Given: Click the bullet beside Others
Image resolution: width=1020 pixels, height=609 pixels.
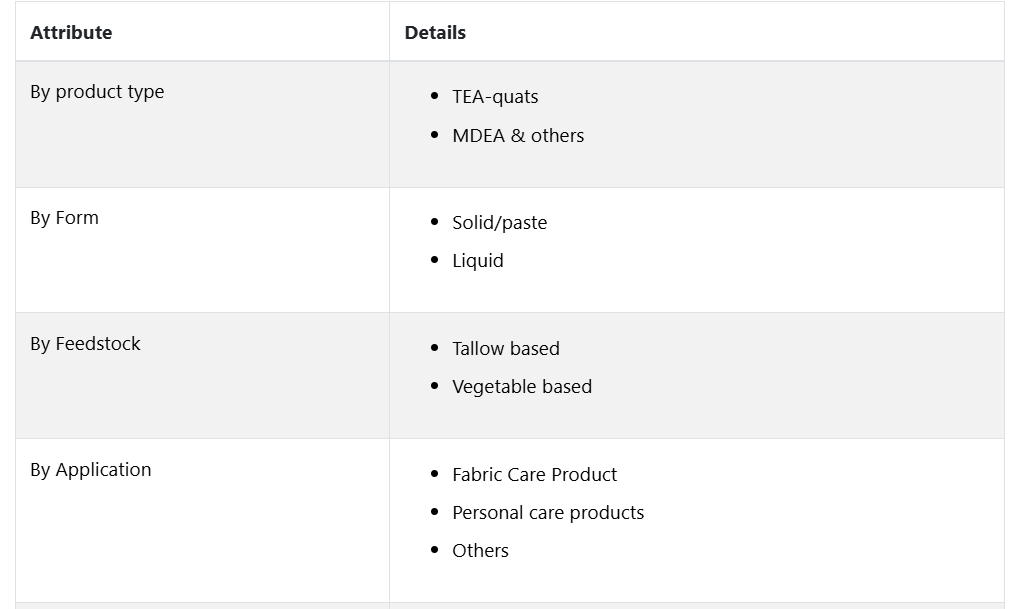Looking at the screenshot, I should [x=434, y=551].
